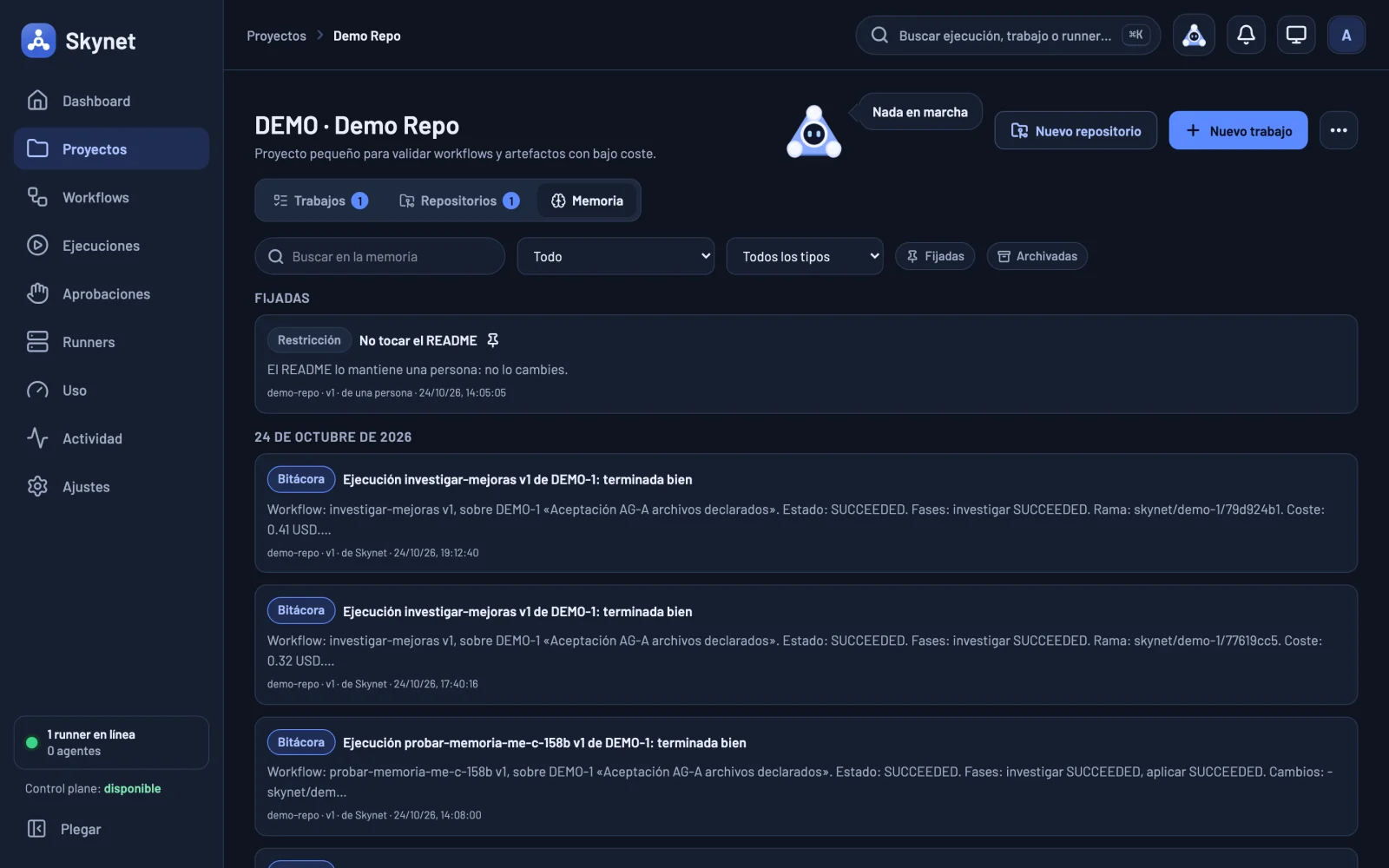Open Todos los tipos dropdown
This screenshot has height=868, width=1389.
805,256
